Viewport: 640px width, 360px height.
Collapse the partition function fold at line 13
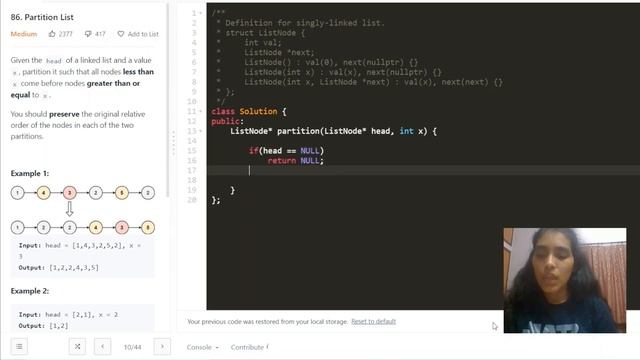[x=200, y=131]
